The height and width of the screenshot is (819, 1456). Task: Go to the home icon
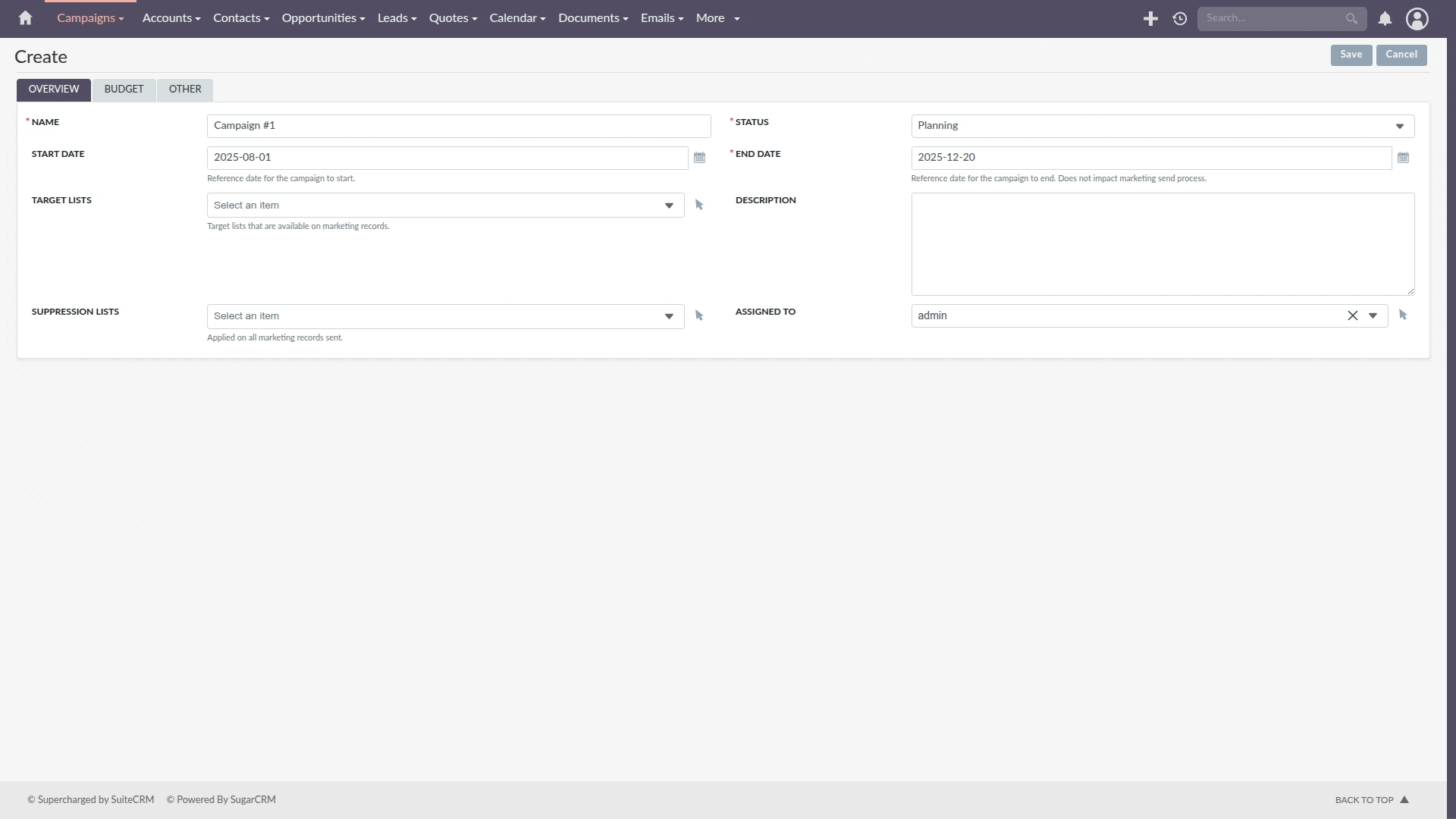click(x=25, y=18)
